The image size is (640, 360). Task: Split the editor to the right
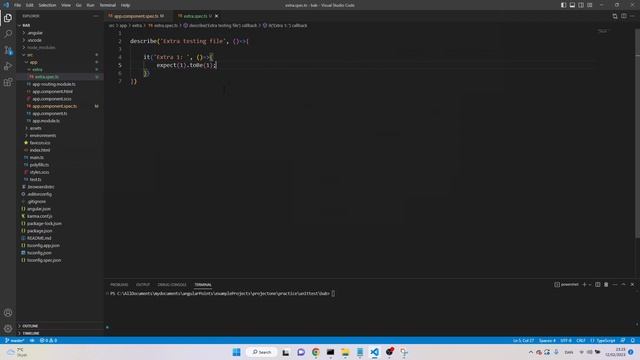point(624,16)
